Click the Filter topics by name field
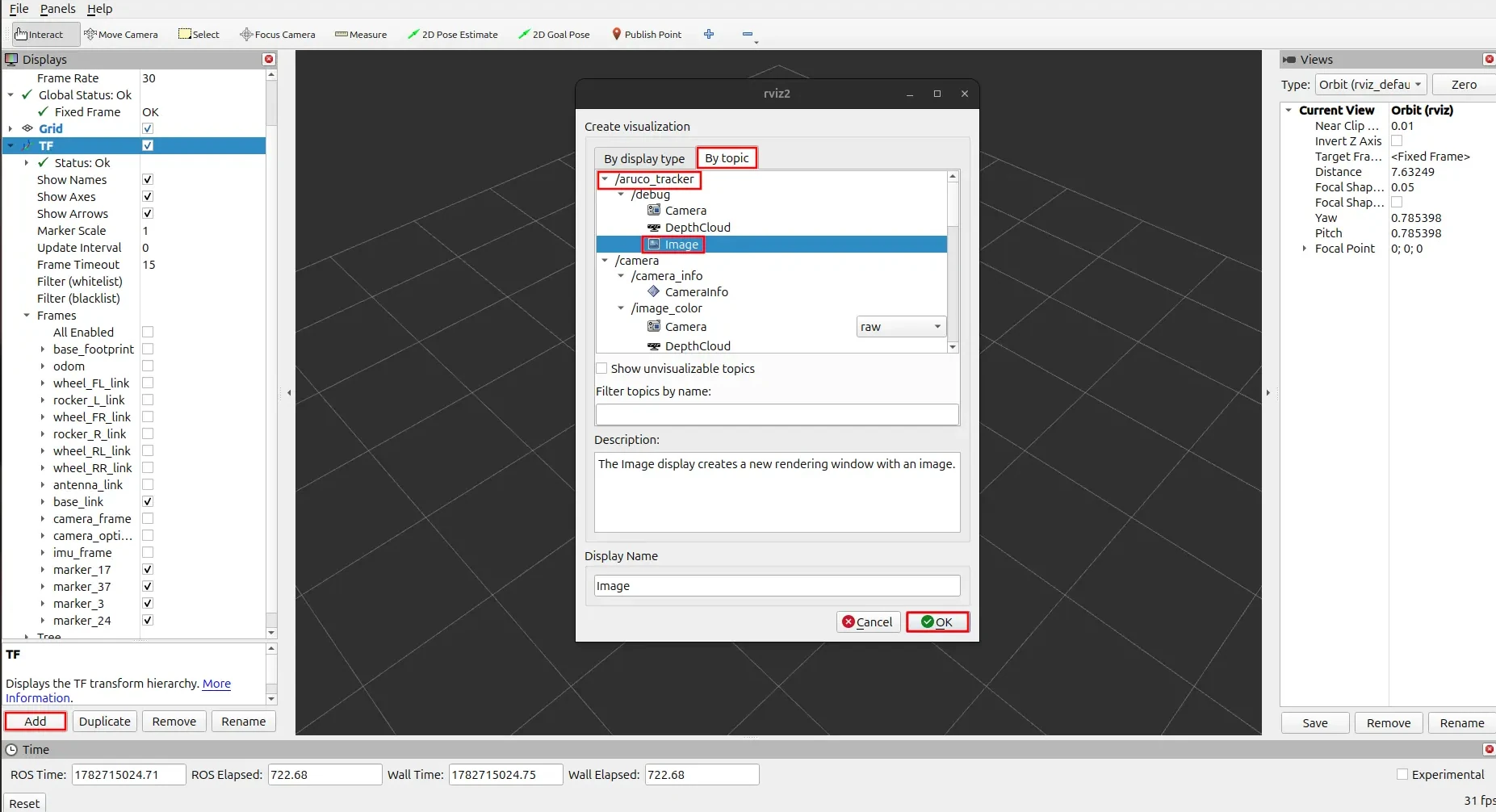This screenshot has width=1496, height=812. tap(777, 414)
